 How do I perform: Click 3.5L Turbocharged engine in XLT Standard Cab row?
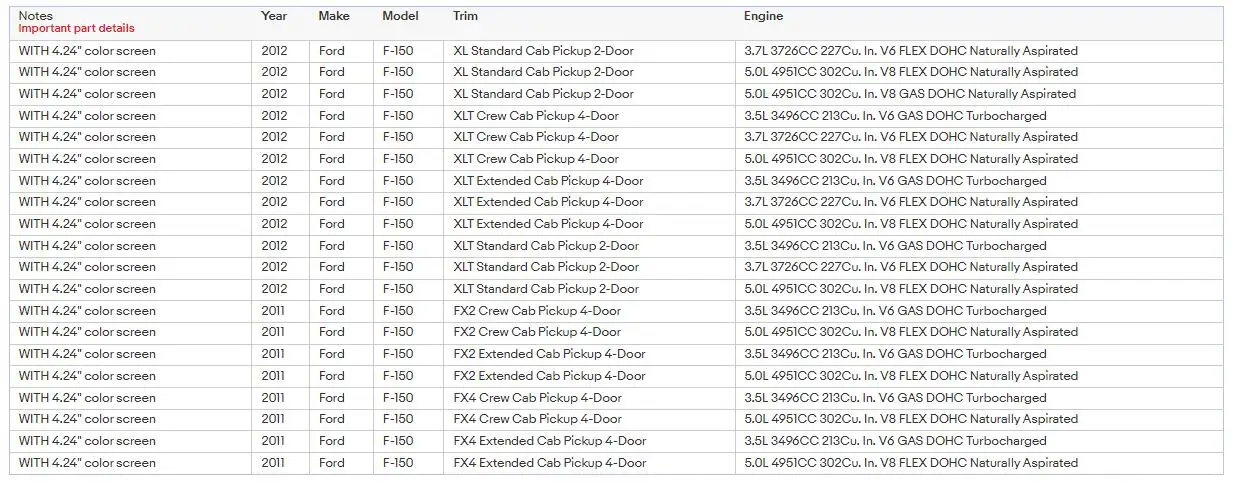[x=895, y=246]
